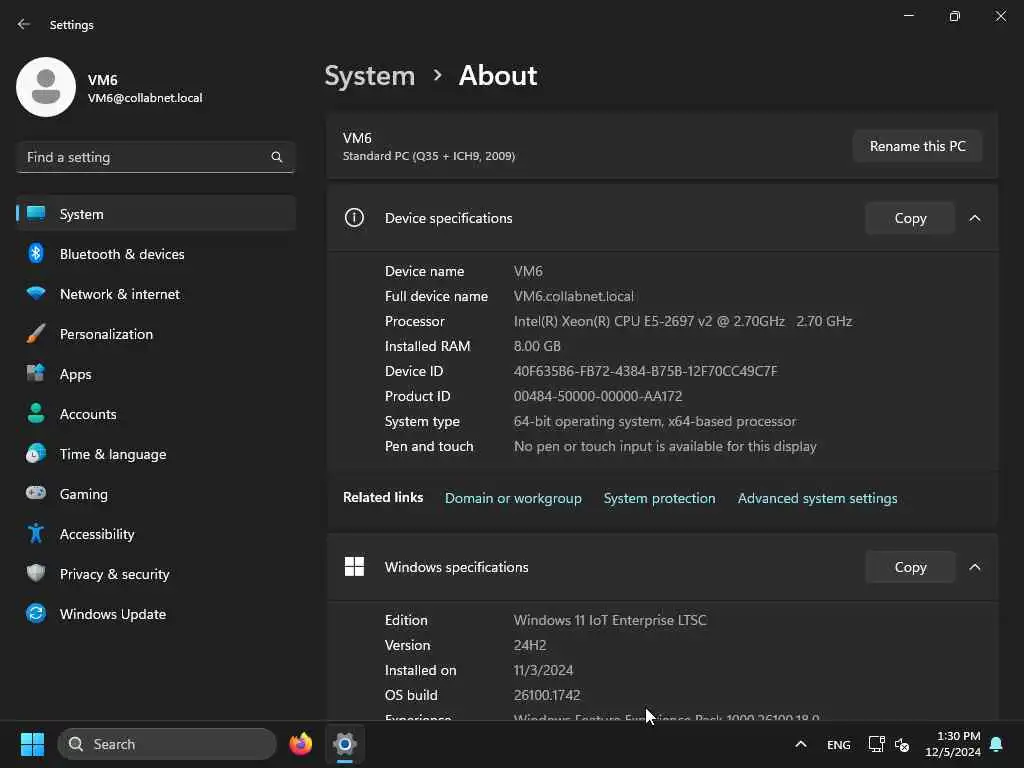
Task: Open Windows Update page
Action: pyautogui.click(x=156, y=614)
